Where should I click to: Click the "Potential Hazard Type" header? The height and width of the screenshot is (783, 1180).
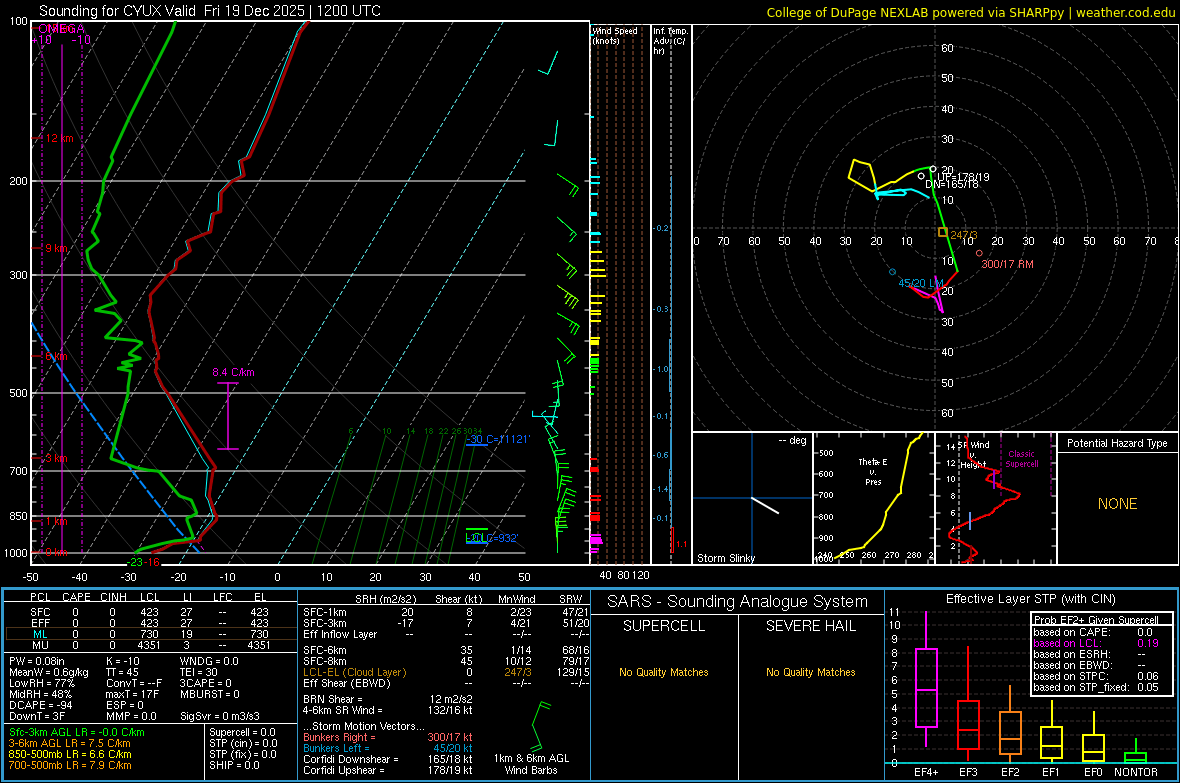point(1117,443)
